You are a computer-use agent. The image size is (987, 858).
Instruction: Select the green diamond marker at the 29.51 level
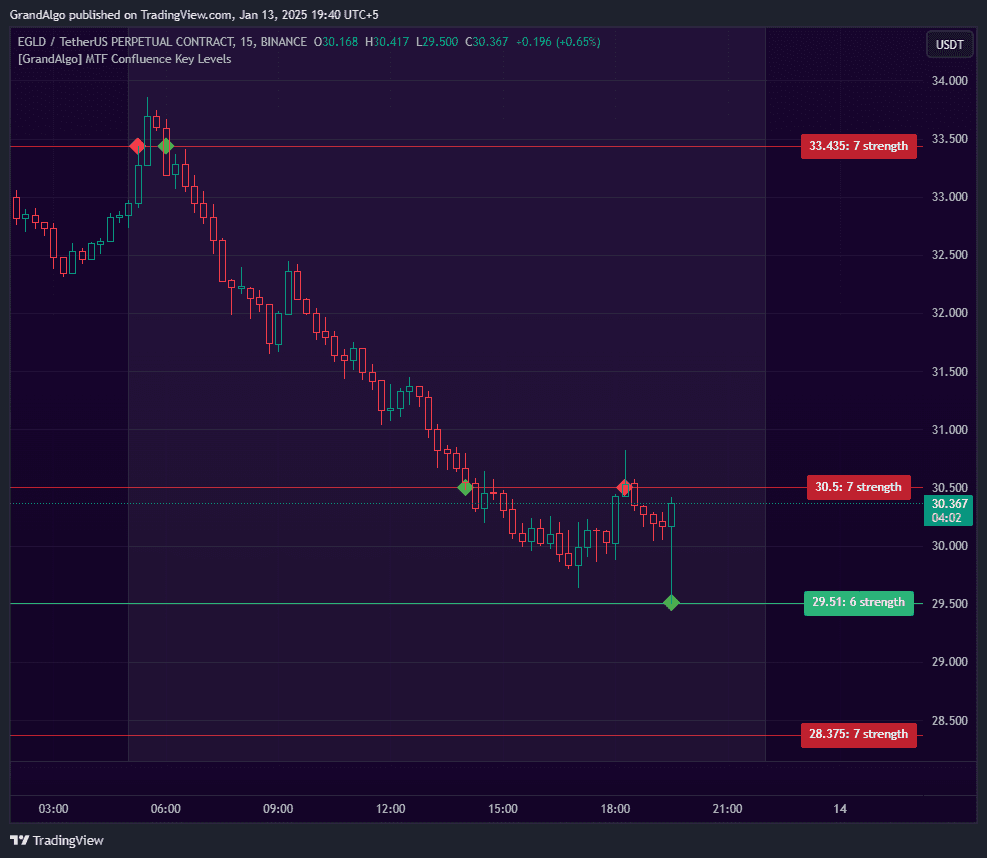(671, 603)
